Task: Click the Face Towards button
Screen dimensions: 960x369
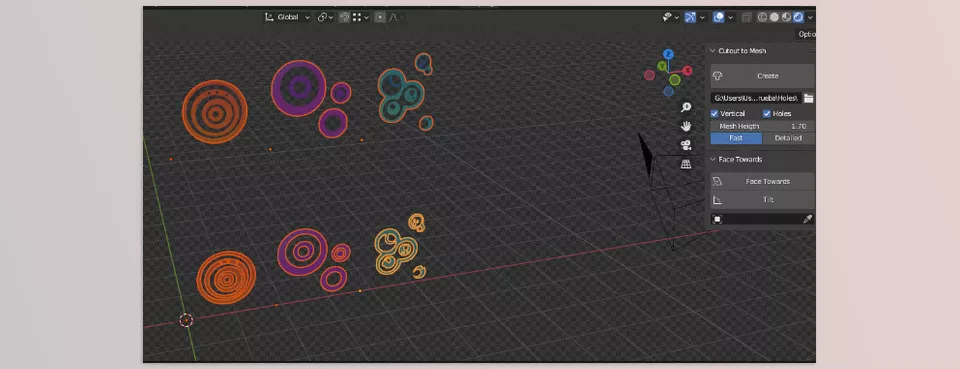Action: pos(762,181)
